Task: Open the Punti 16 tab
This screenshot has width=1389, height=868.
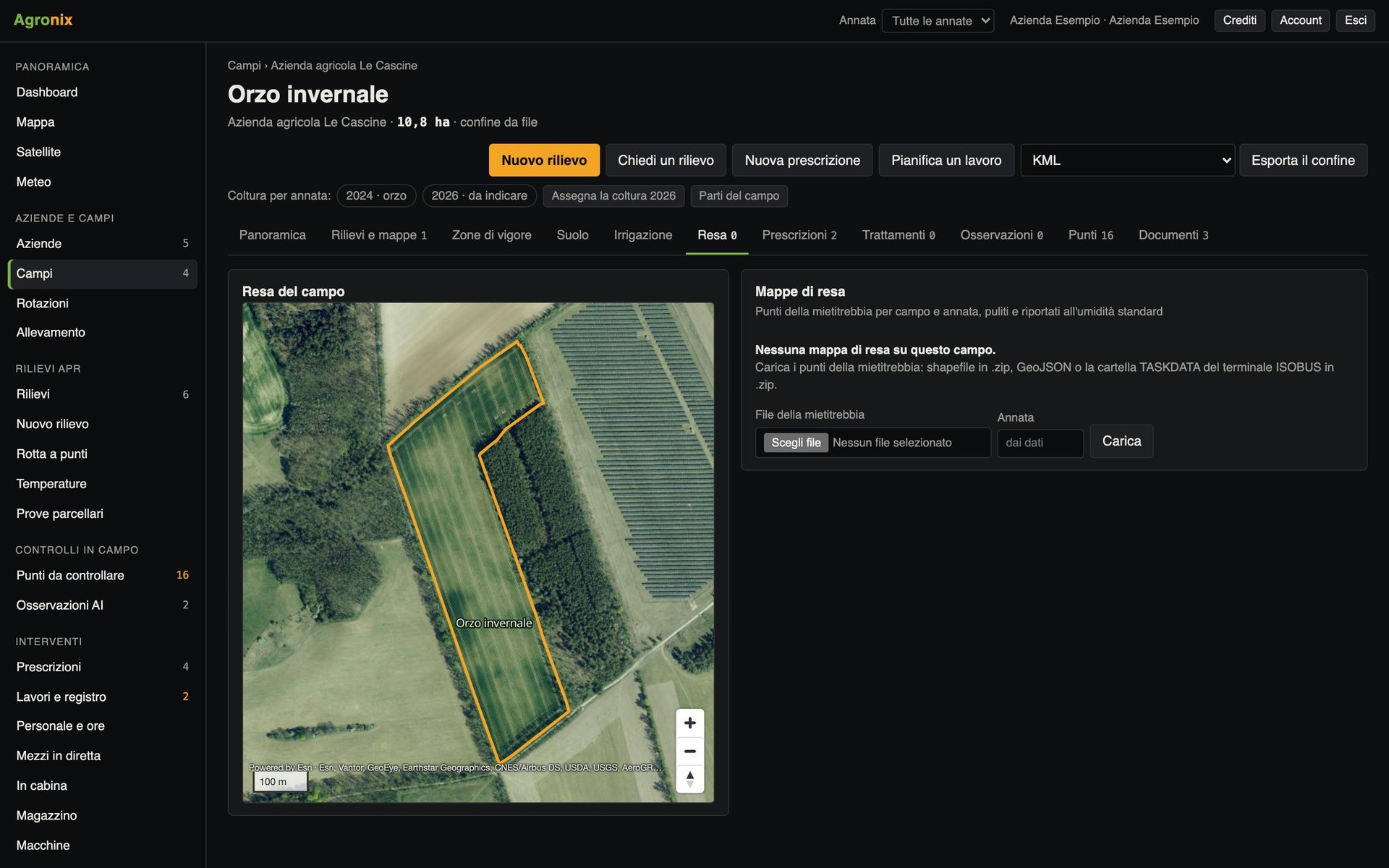Action: coord(1090,235)
